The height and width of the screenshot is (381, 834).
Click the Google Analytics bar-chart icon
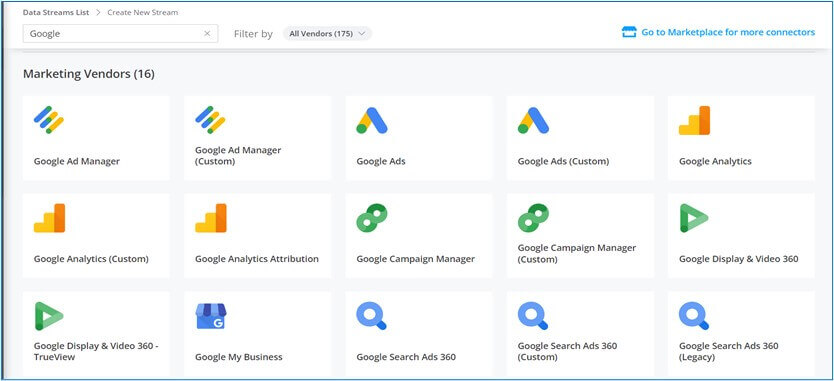(x=694, y=120)
